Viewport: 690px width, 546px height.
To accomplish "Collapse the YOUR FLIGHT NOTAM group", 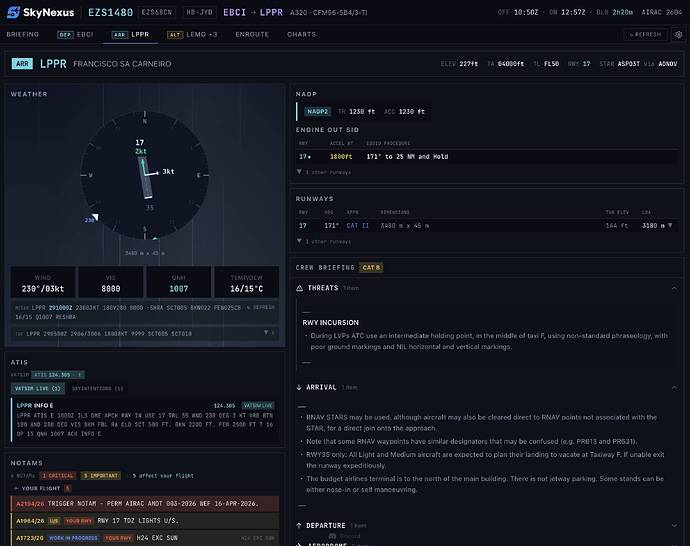I will click(x=41, y=488).
